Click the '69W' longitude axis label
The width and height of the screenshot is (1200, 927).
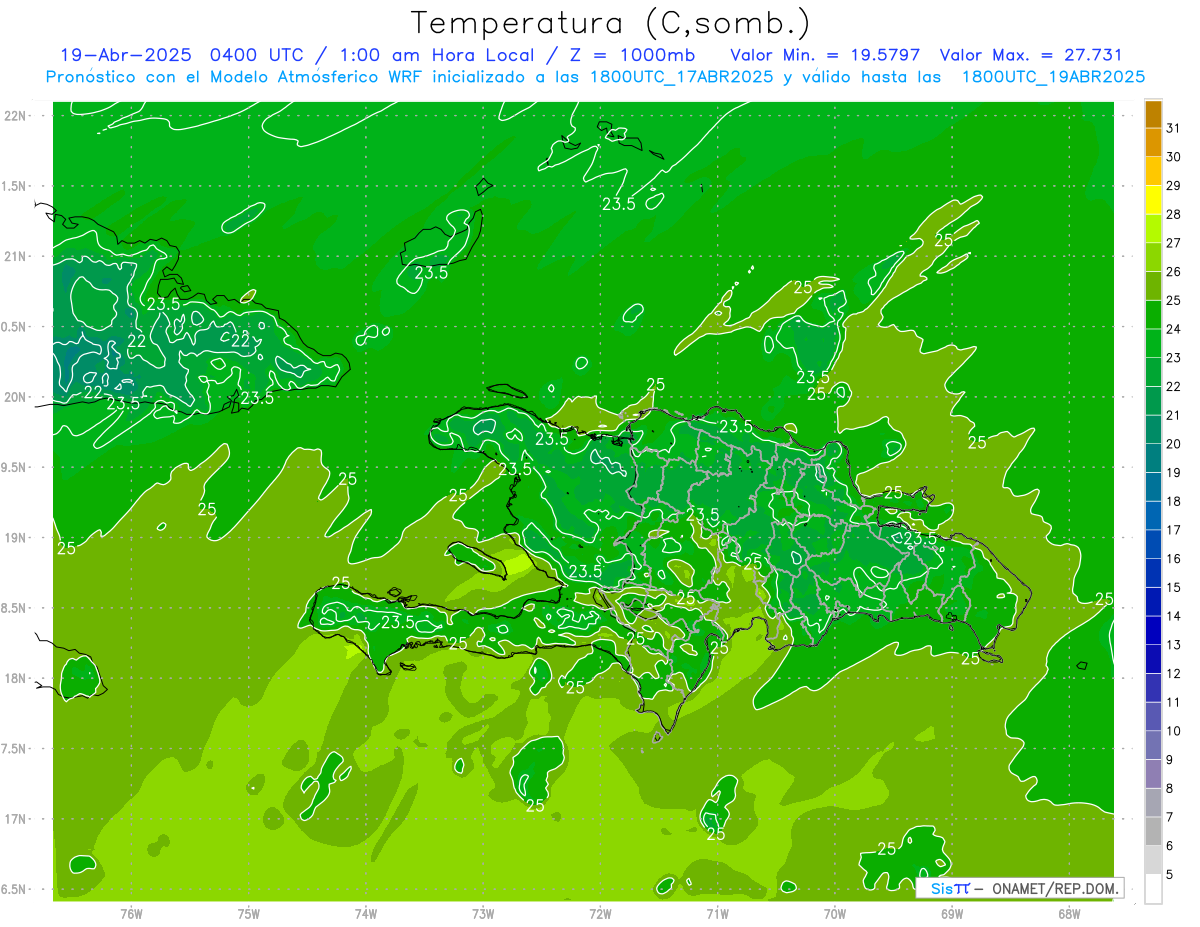(952, 913)
